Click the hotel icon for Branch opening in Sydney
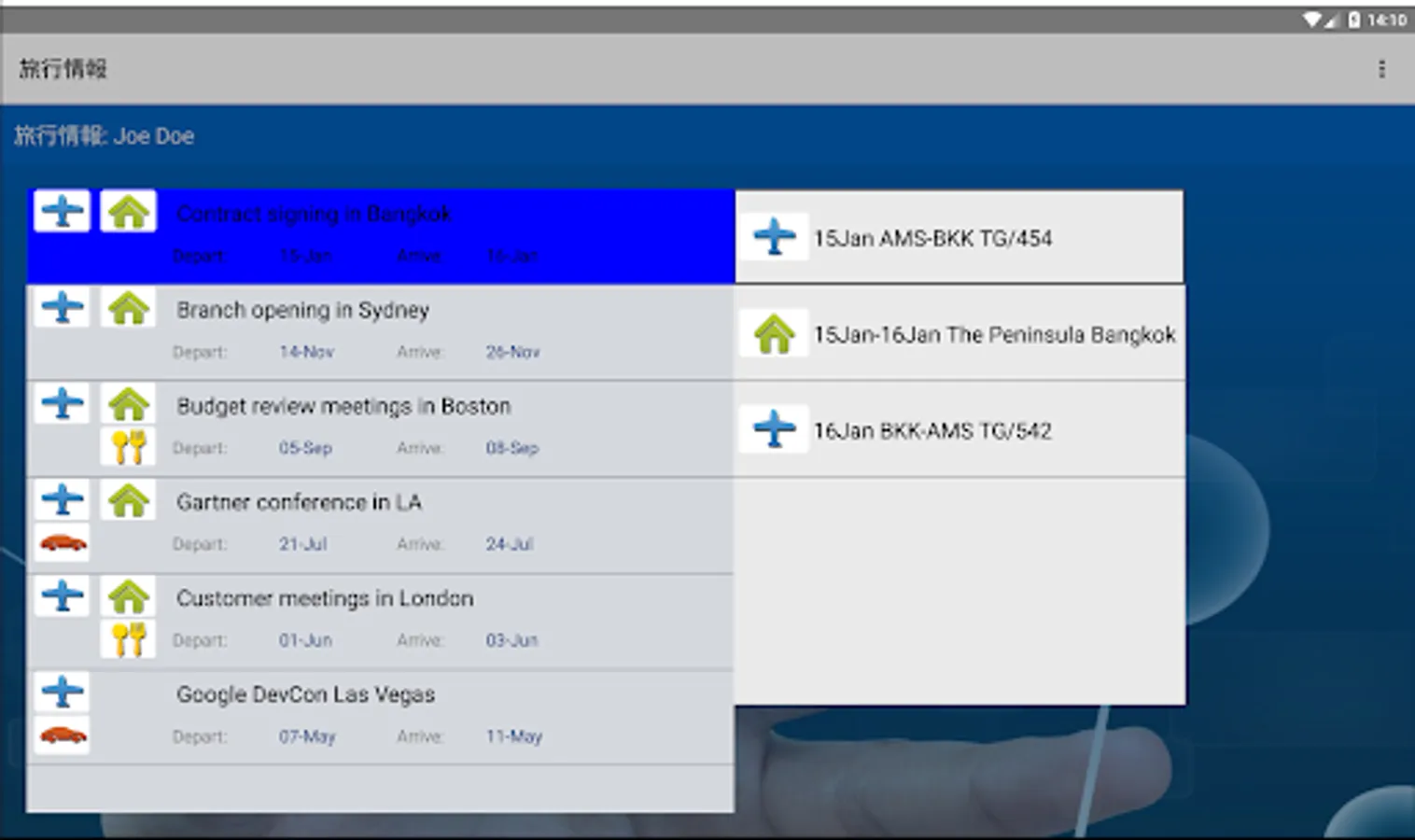Viewport: 1415px width, 840px height. (x=128, y=307)
